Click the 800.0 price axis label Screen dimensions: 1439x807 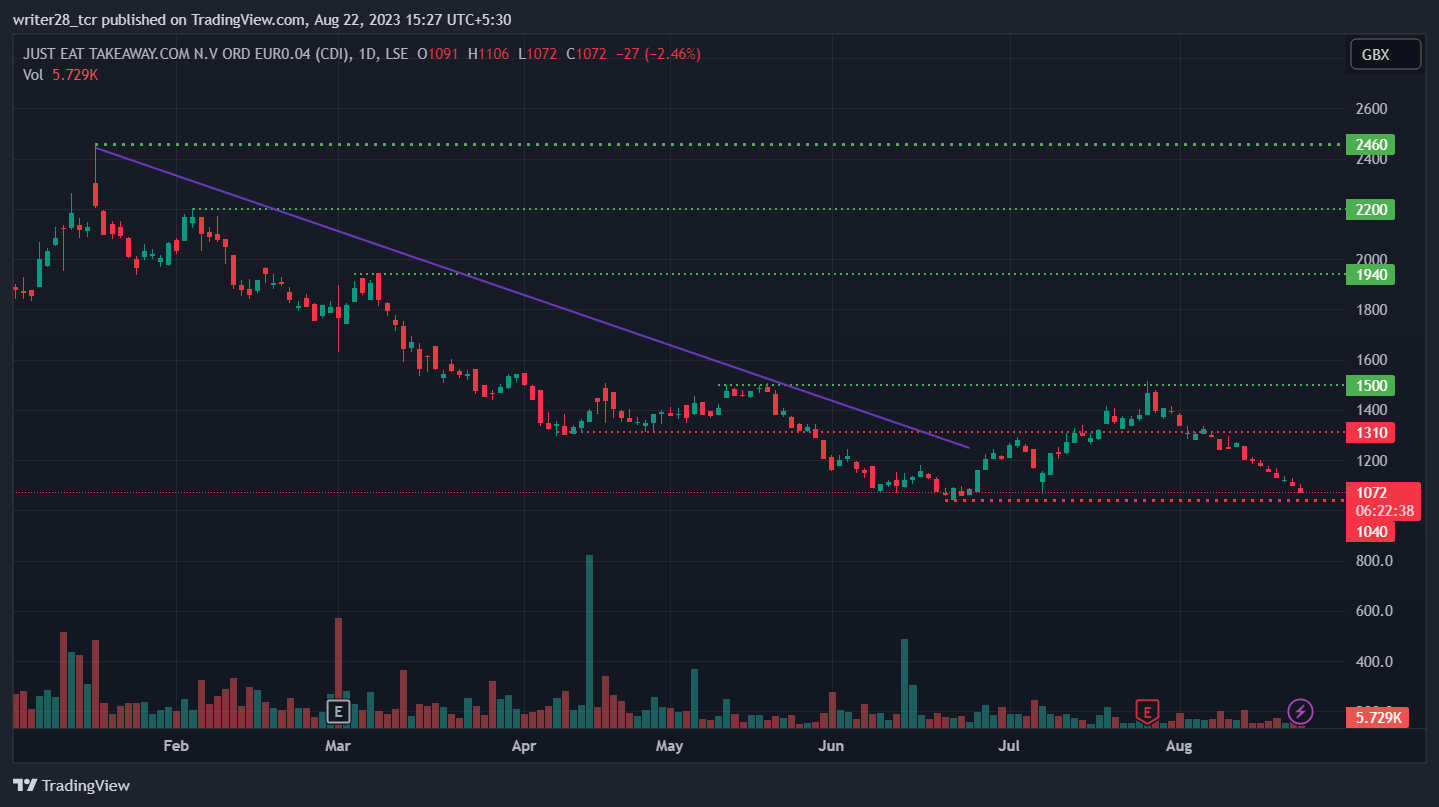coord(1372,561)
